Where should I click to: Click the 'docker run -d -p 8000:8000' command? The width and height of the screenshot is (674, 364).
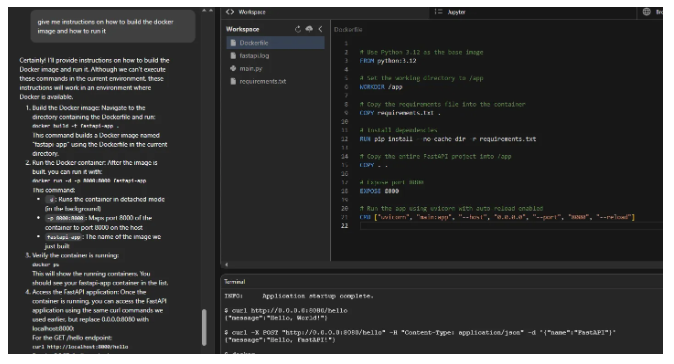(89, 181)
